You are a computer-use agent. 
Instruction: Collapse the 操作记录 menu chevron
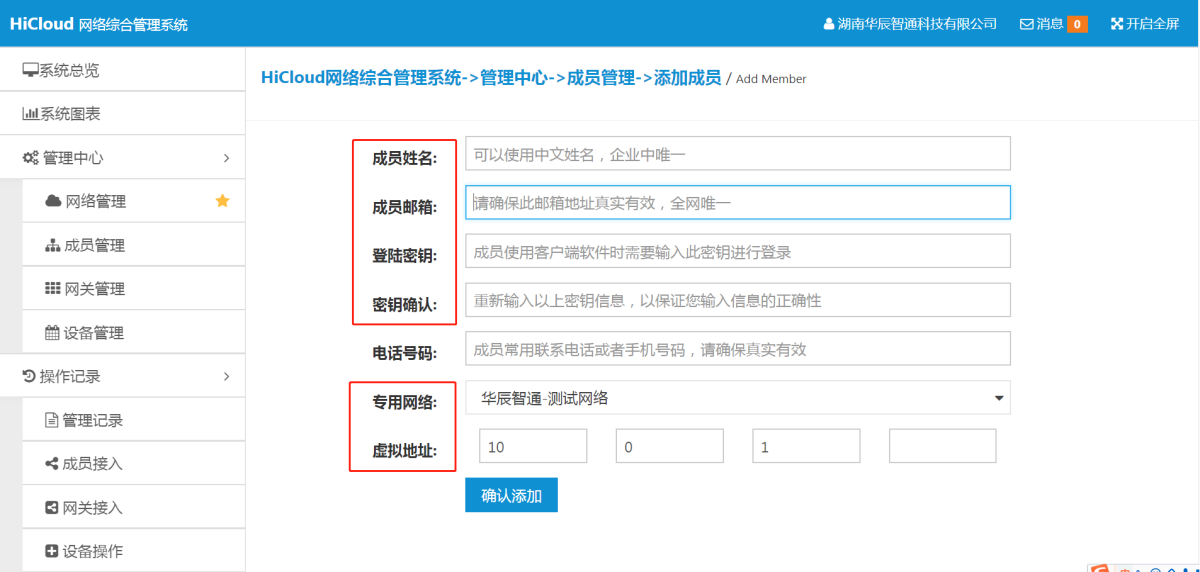pyautogui.click(x=226, y=377)
